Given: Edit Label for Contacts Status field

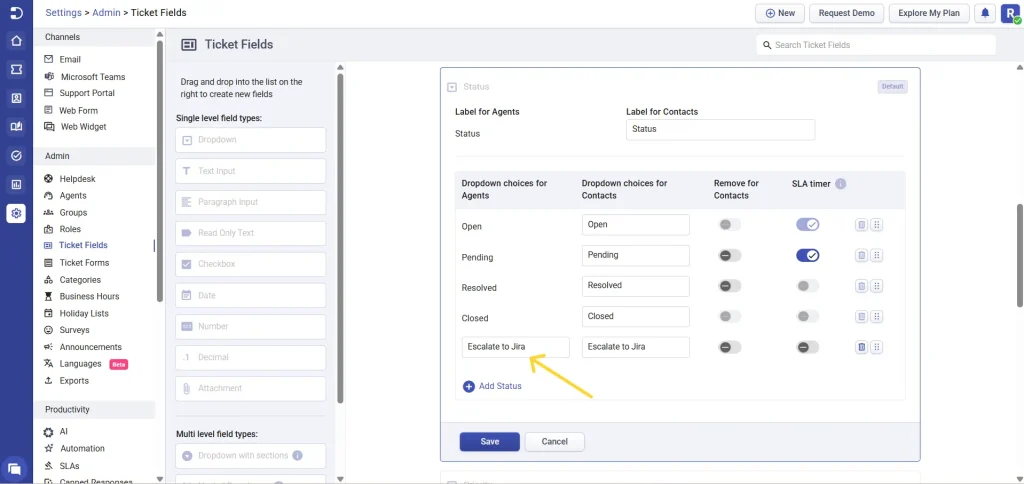Looking at the screenshot, I should tap(720, 129).
